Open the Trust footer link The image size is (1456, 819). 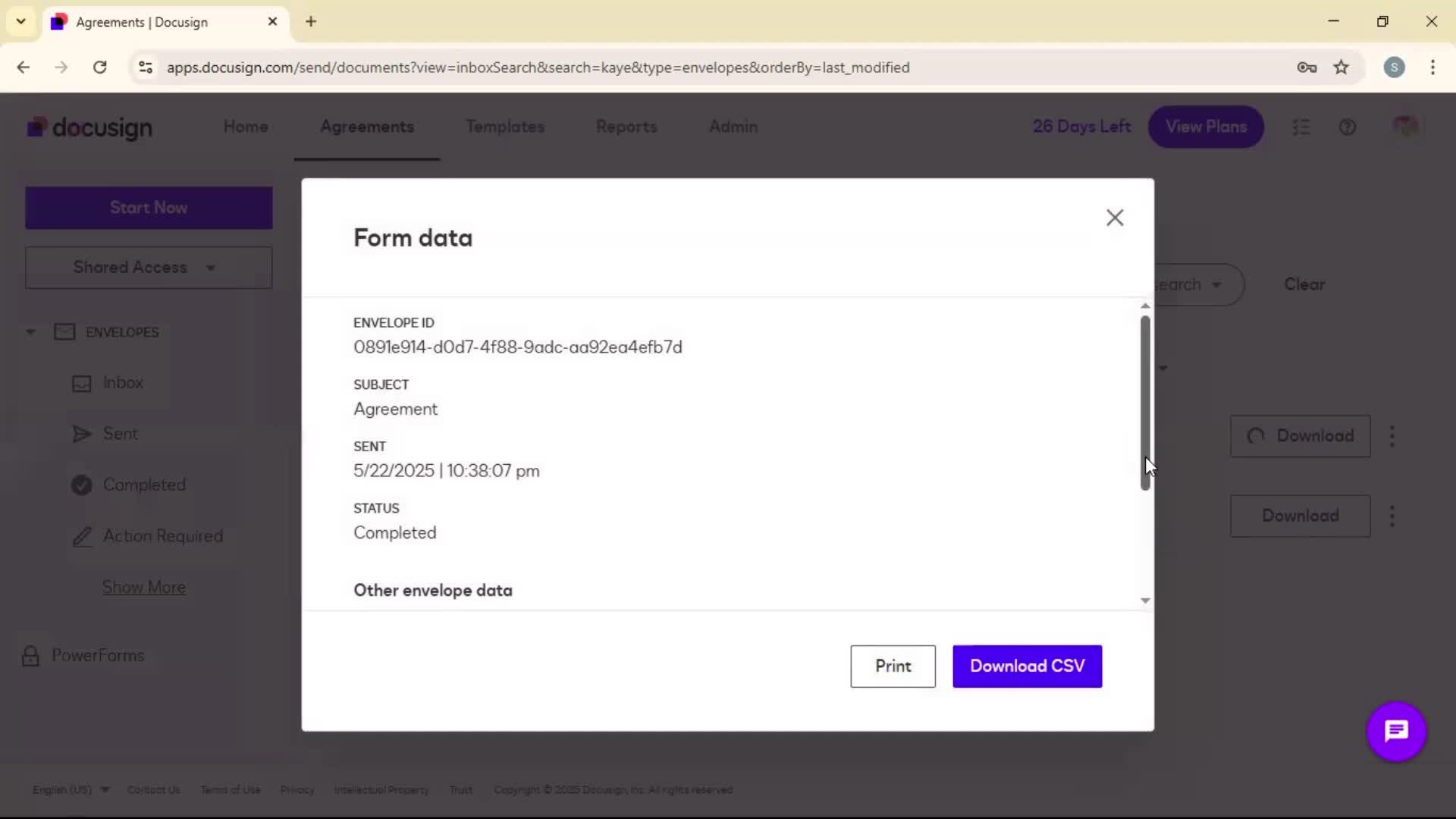(x=460, y=789)
